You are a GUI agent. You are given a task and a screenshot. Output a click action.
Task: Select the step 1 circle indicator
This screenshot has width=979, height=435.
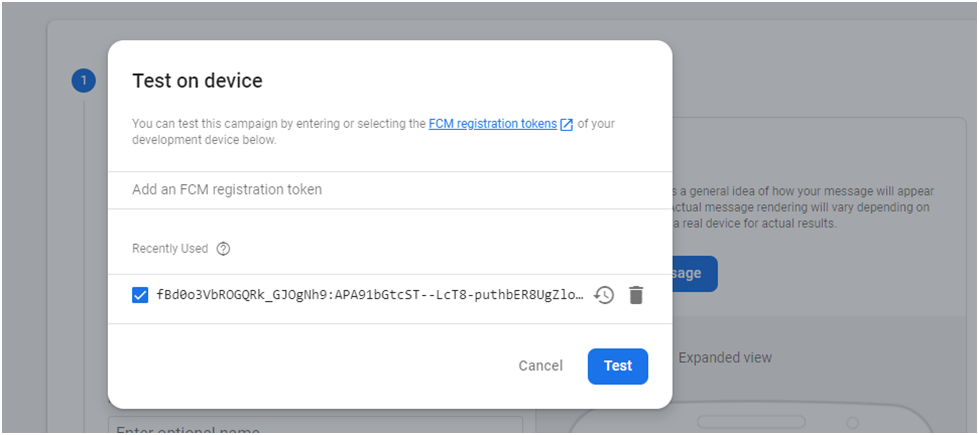pos(84,81)
